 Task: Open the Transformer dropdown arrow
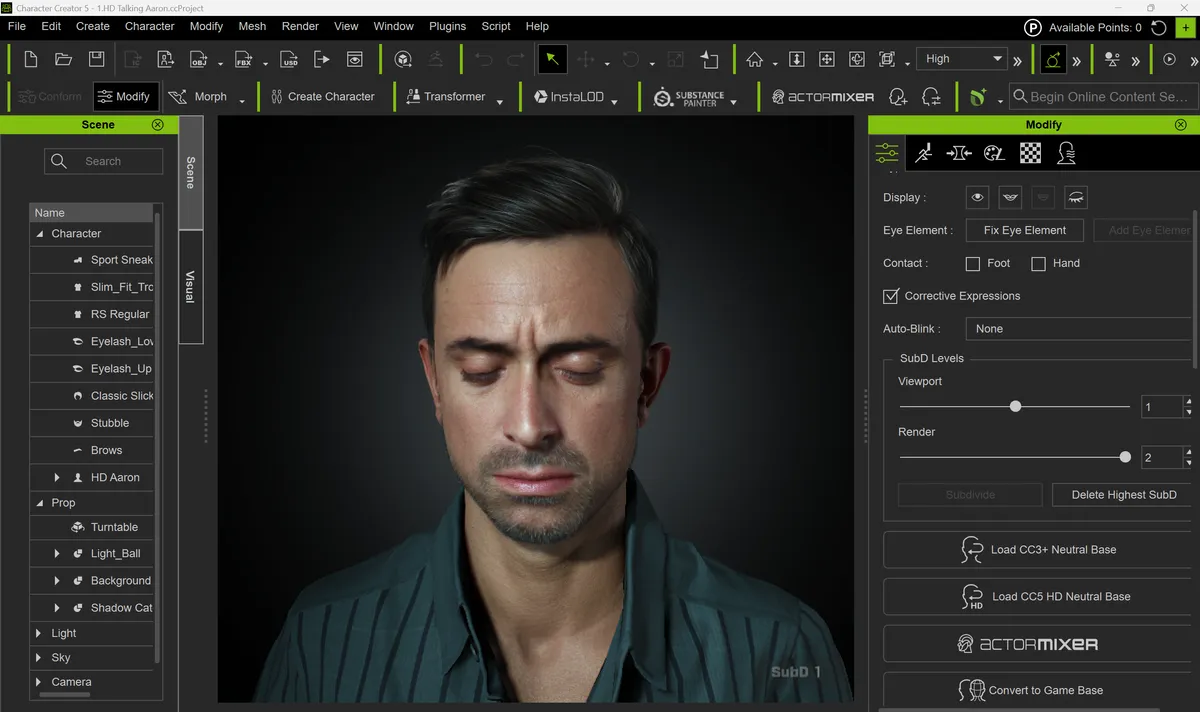point(499,101)
